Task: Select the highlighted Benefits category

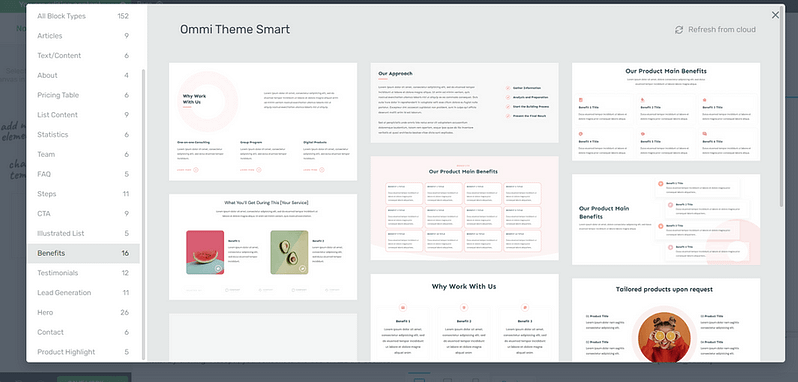Action: [83, 253]
